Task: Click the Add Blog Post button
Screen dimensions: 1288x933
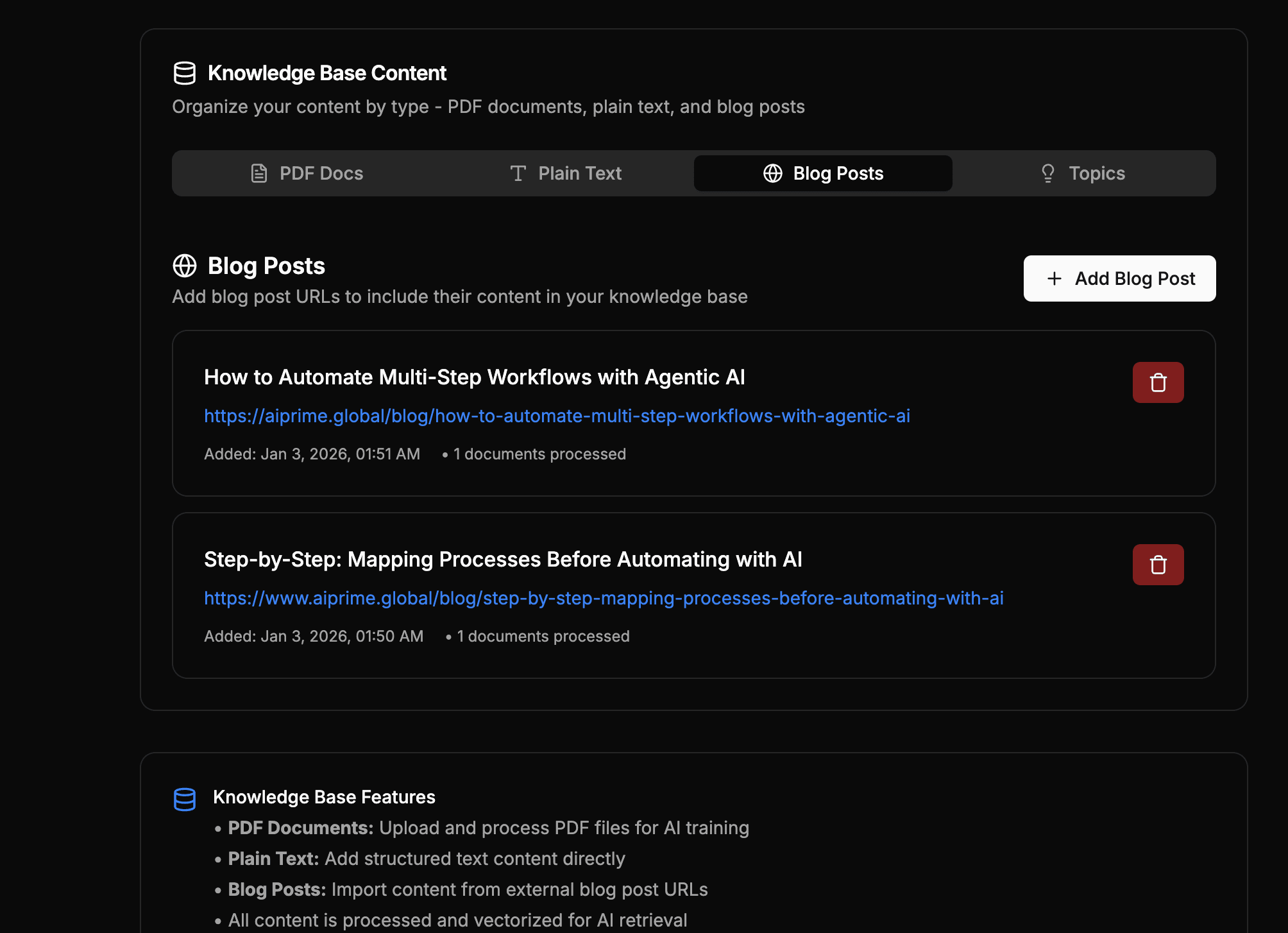Action: pos(1119,278)
